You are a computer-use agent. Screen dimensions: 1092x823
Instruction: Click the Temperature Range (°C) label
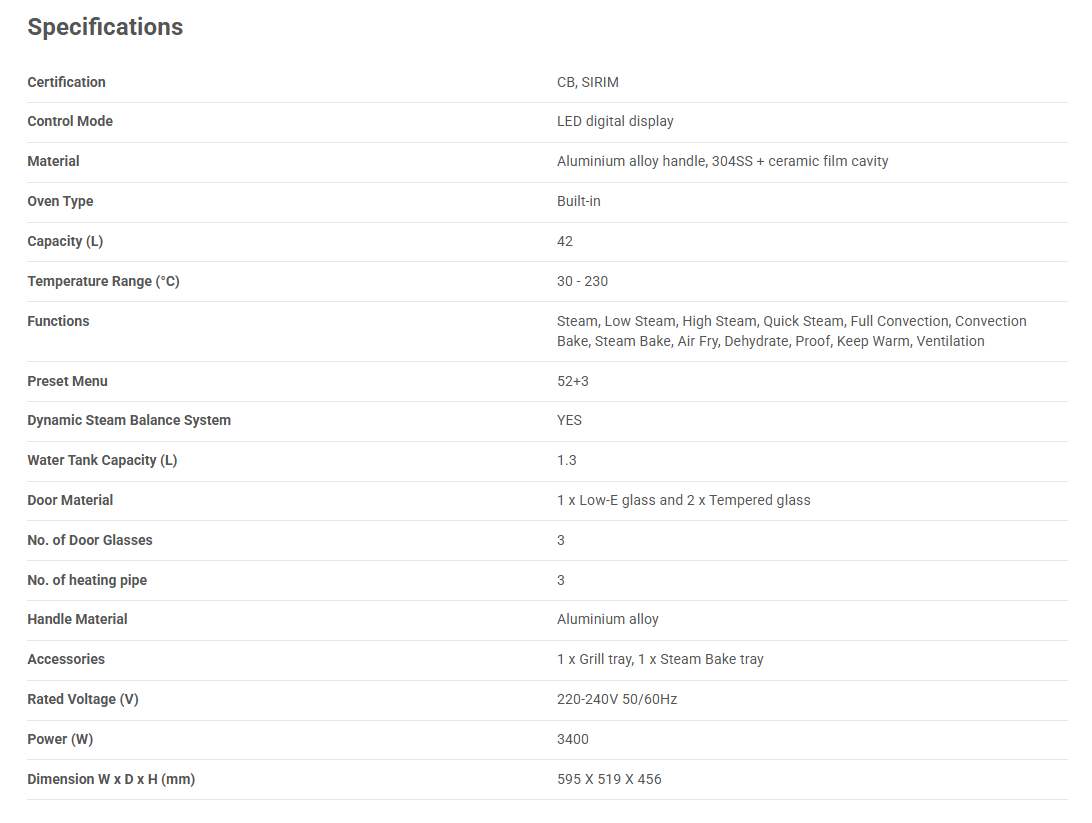click(103, 281)
